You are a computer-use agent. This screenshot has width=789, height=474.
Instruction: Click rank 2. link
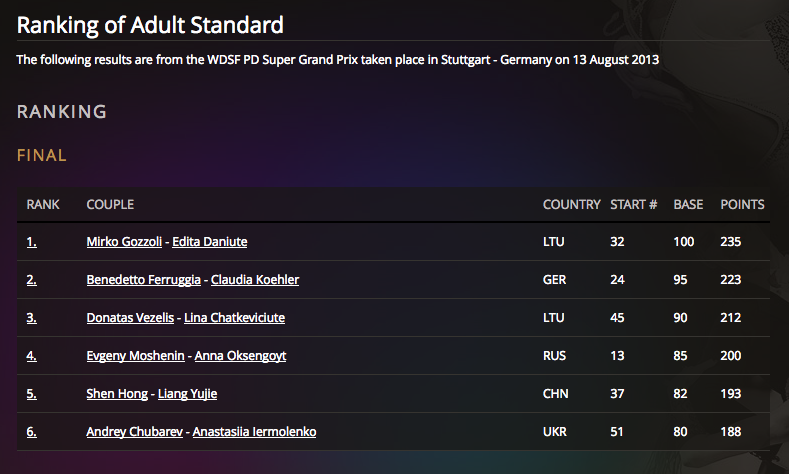click(x=32, y=280)
